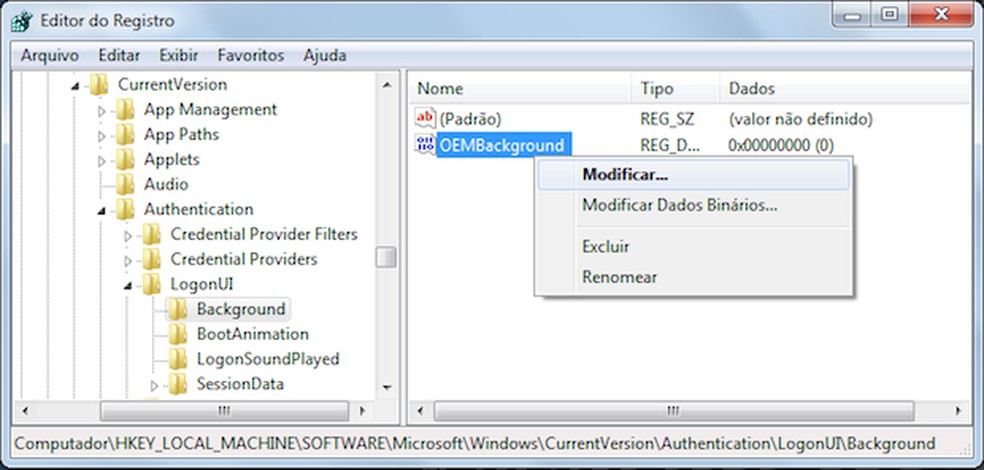
Task: Click values pane horizontal scroll right arrow
Action: point(958,412)
